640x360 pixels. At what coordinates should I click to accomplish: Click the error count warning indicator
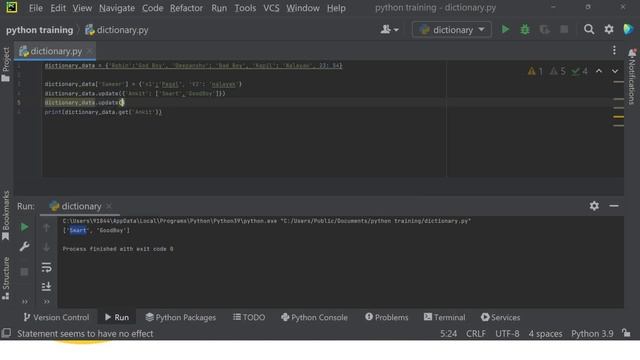pos(535,71)
